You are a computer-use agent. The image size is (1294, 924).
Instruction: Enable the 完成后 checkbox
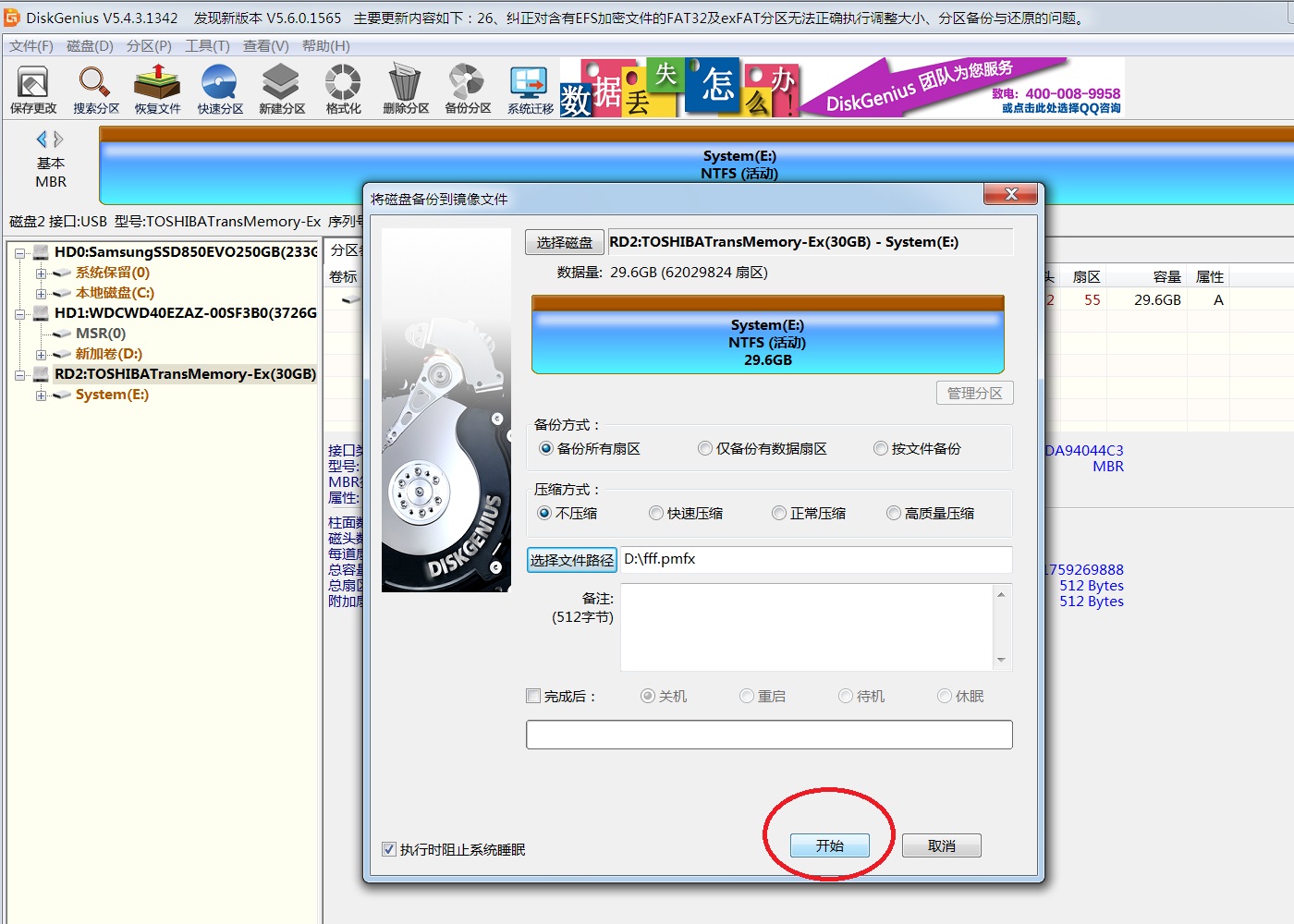[533, 697]
